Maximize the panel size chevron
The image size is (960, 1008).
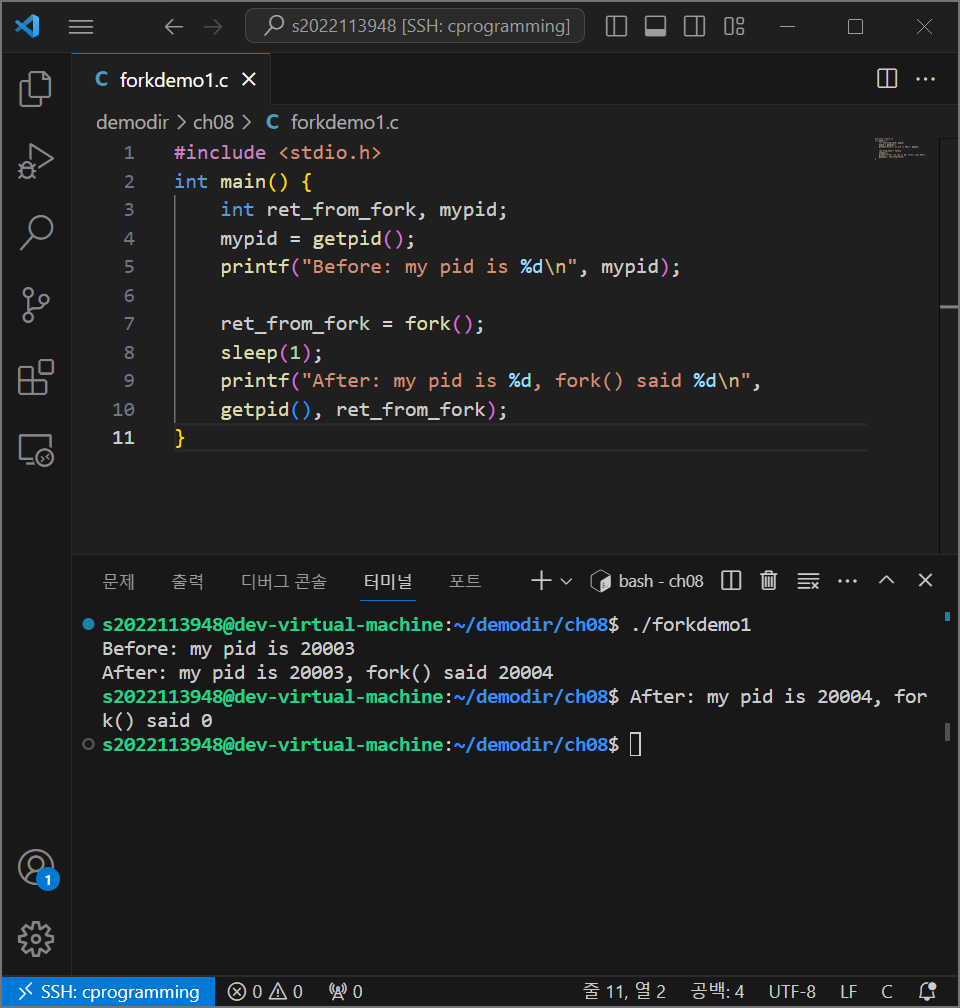point(887,580)
